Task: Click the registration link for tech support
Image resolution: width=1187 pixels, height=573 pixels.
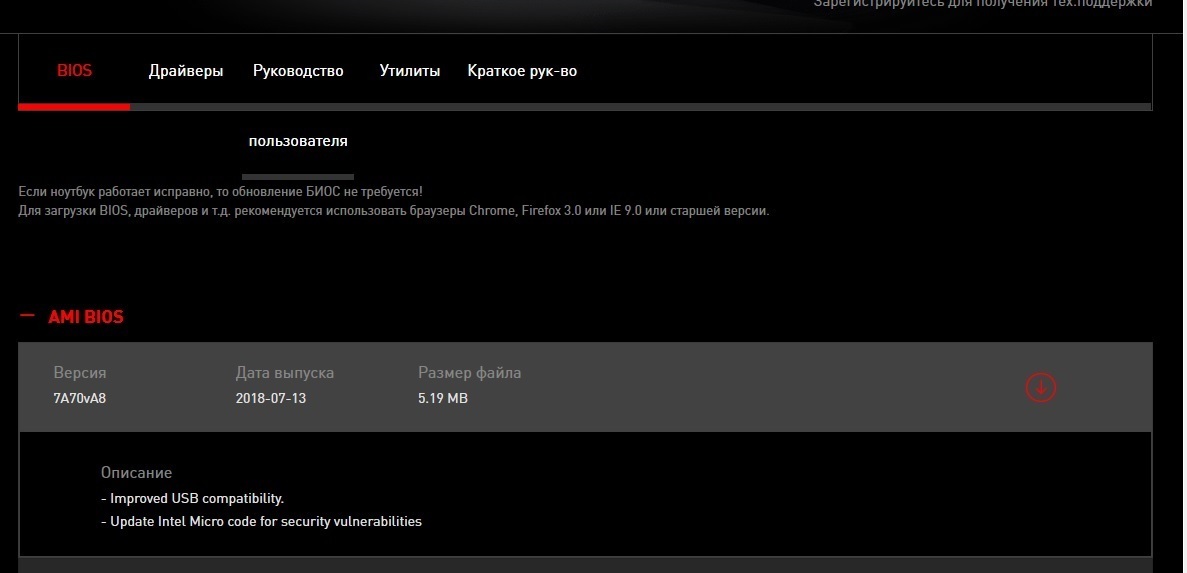Action: (983, 4)
